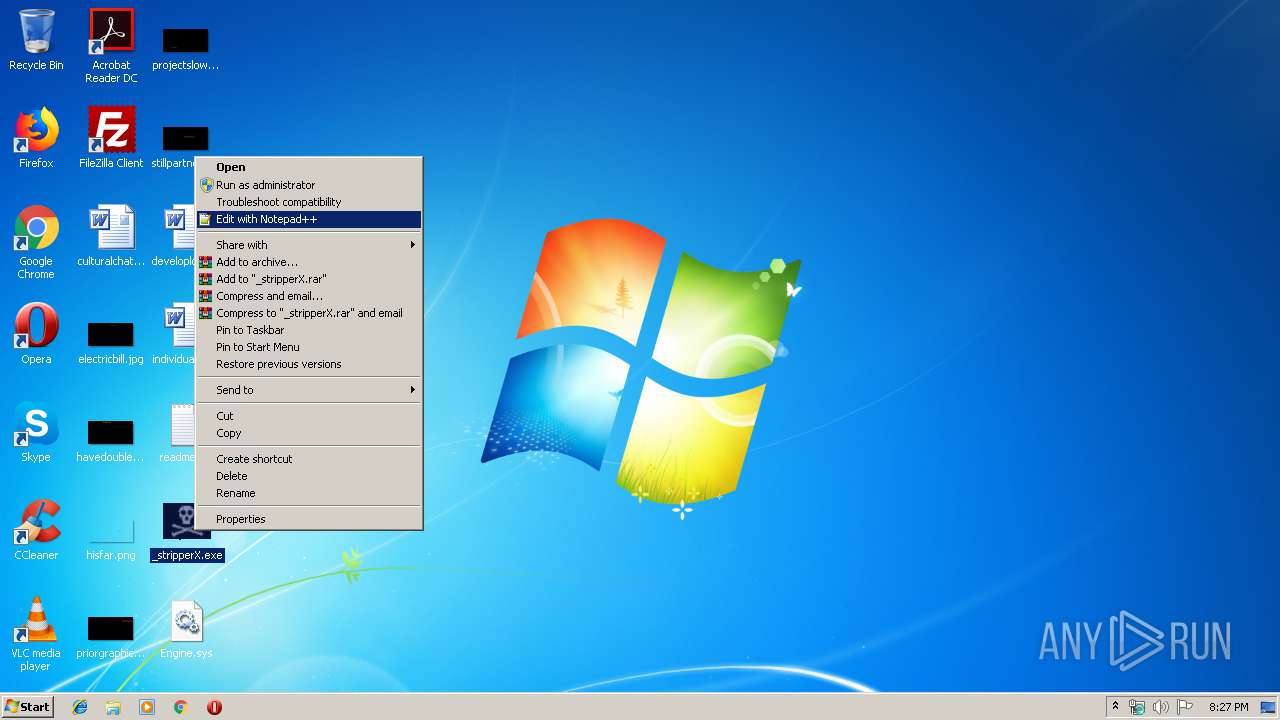The image size is (1280, 720).
Task: Choose Compress to "_stripperX.rar" and email
Action: pos(308,313)
